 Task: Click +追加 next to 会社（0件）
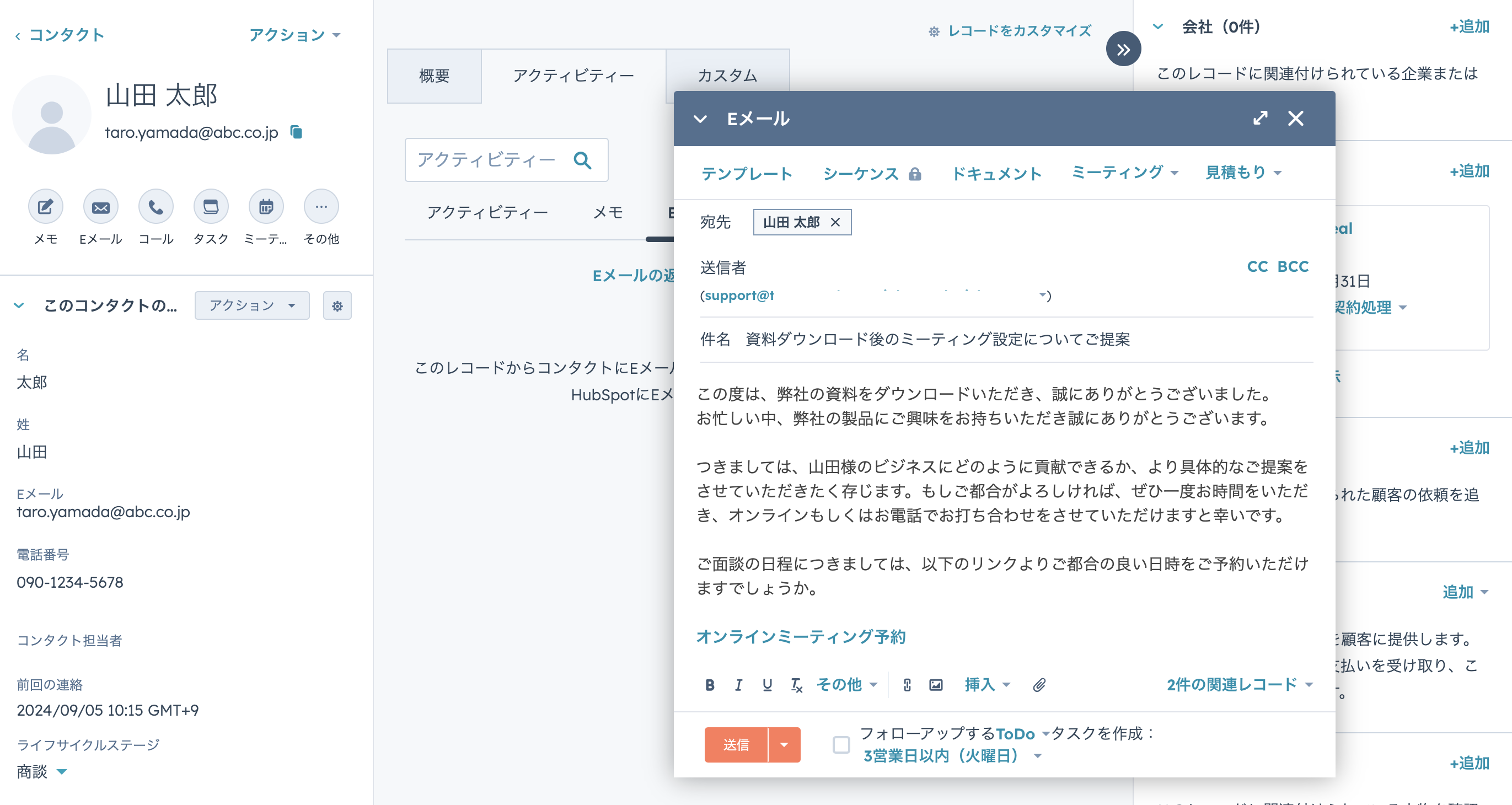(1469, 26)
